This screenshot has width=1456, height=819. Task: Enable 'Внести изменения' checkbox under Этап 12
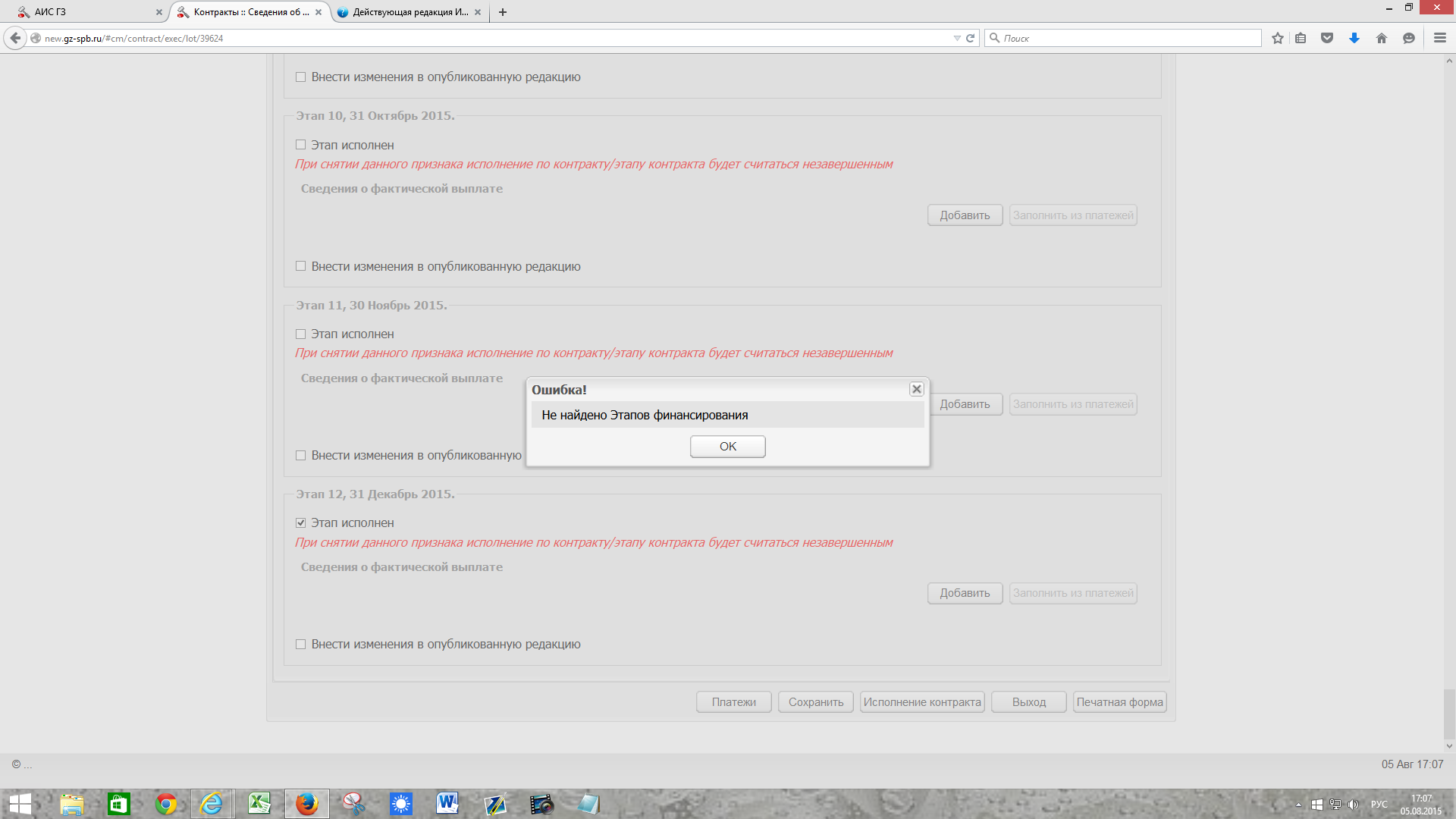click(x=301, y=645)
